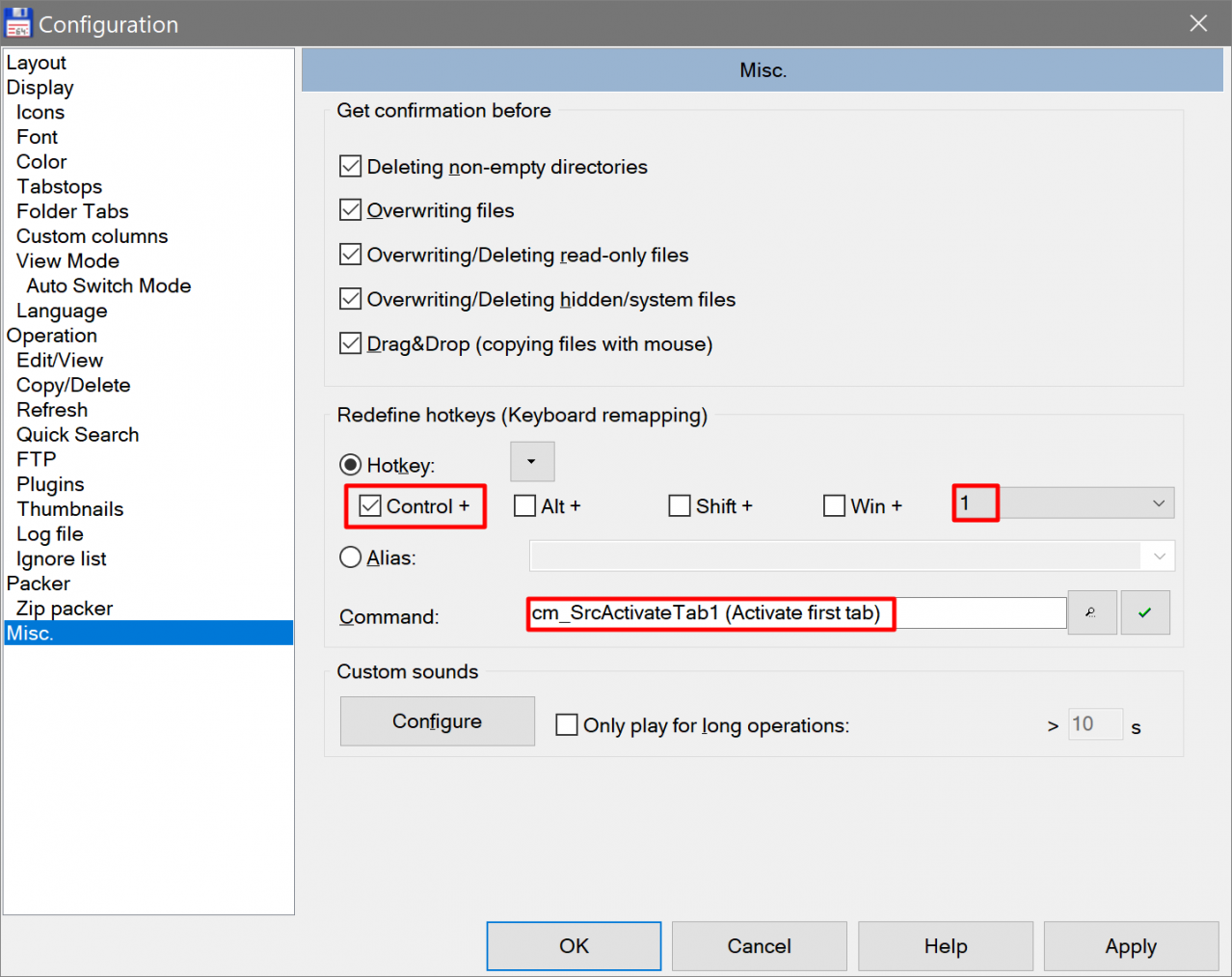Enable Only play for long operations
Screen dimensions: 1232x977
[567, 725]
